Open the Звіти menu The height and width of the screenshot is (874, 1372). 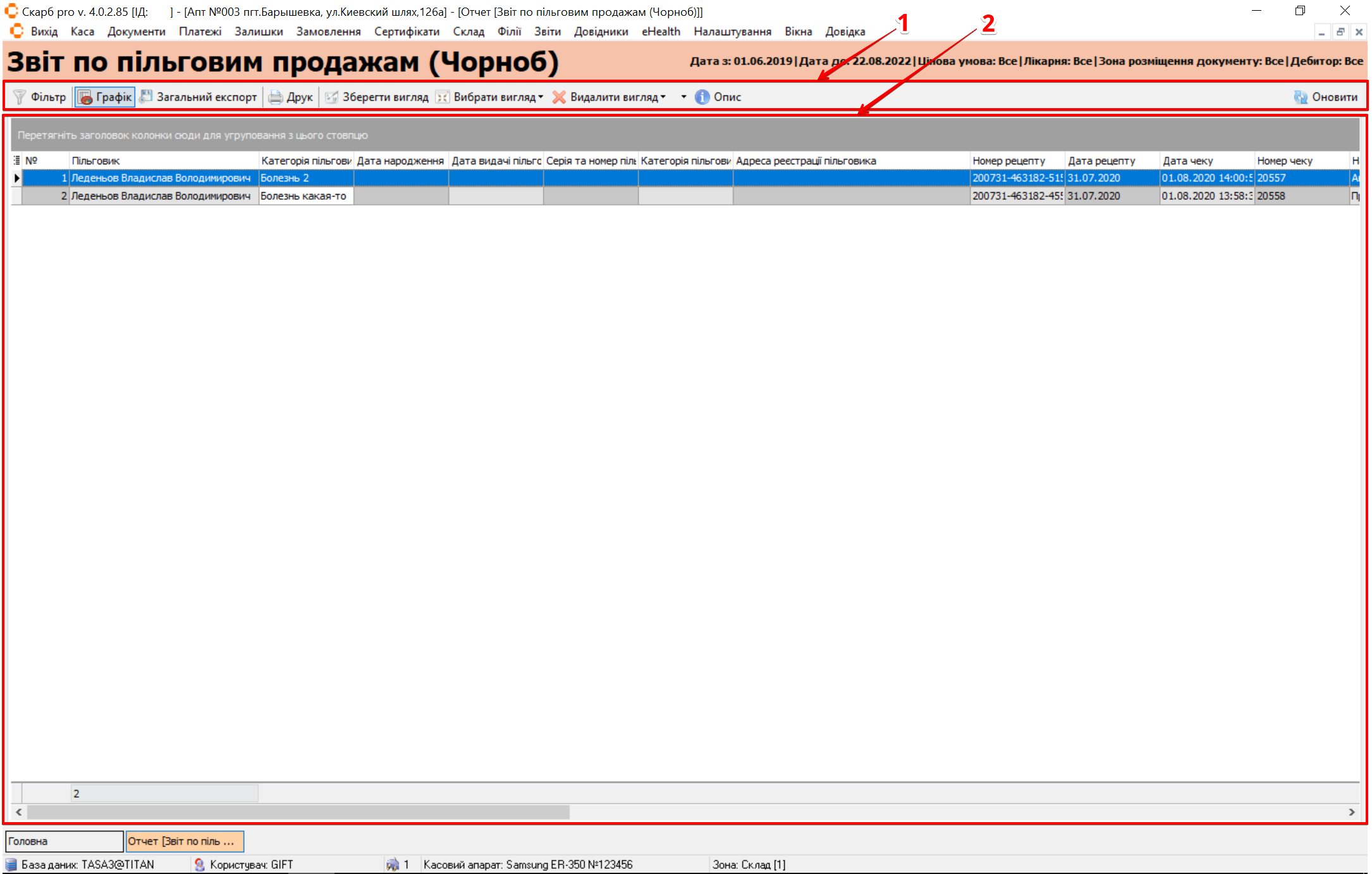pos(547,32)
